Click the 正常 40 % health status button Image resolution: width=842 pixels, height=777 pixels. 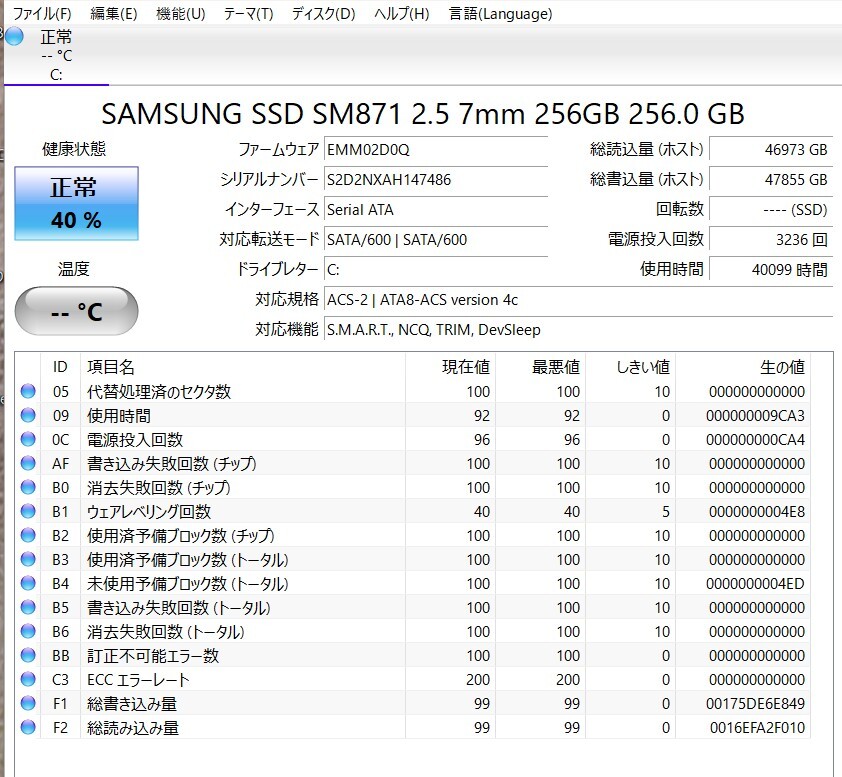pos(76,203)
